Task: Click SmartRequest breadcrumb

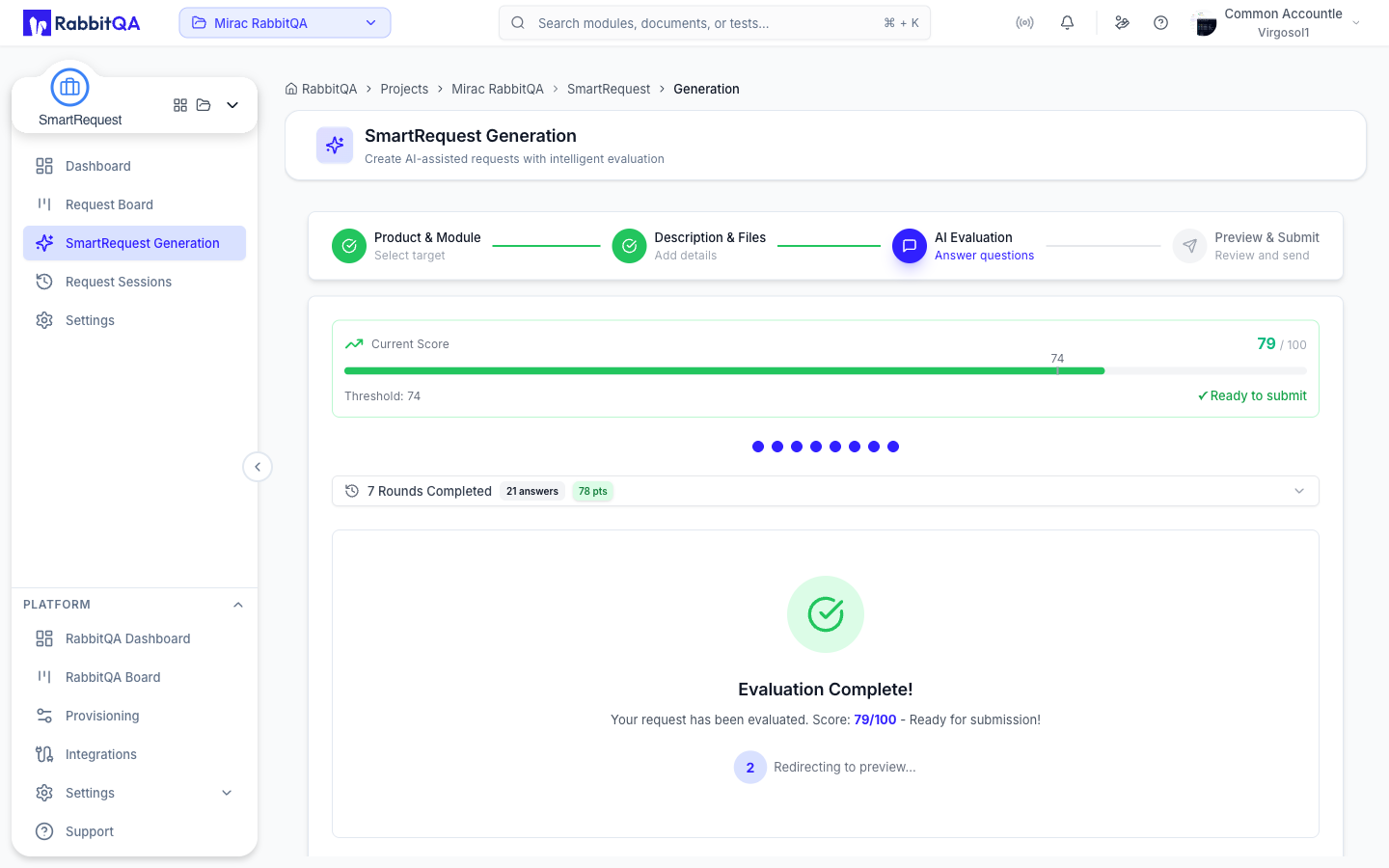Action: point(609,89)
